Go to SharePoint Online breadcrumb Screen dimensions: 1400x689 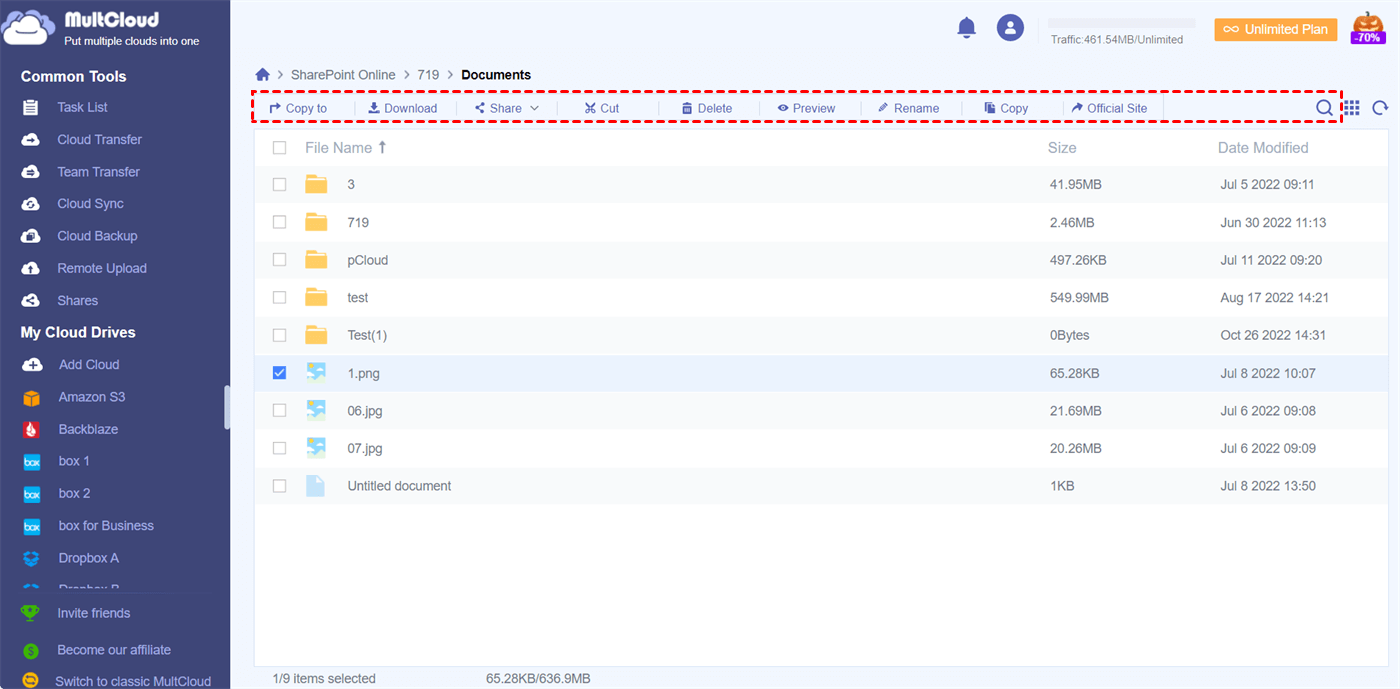pyautogui.click(x=343, y=75)
